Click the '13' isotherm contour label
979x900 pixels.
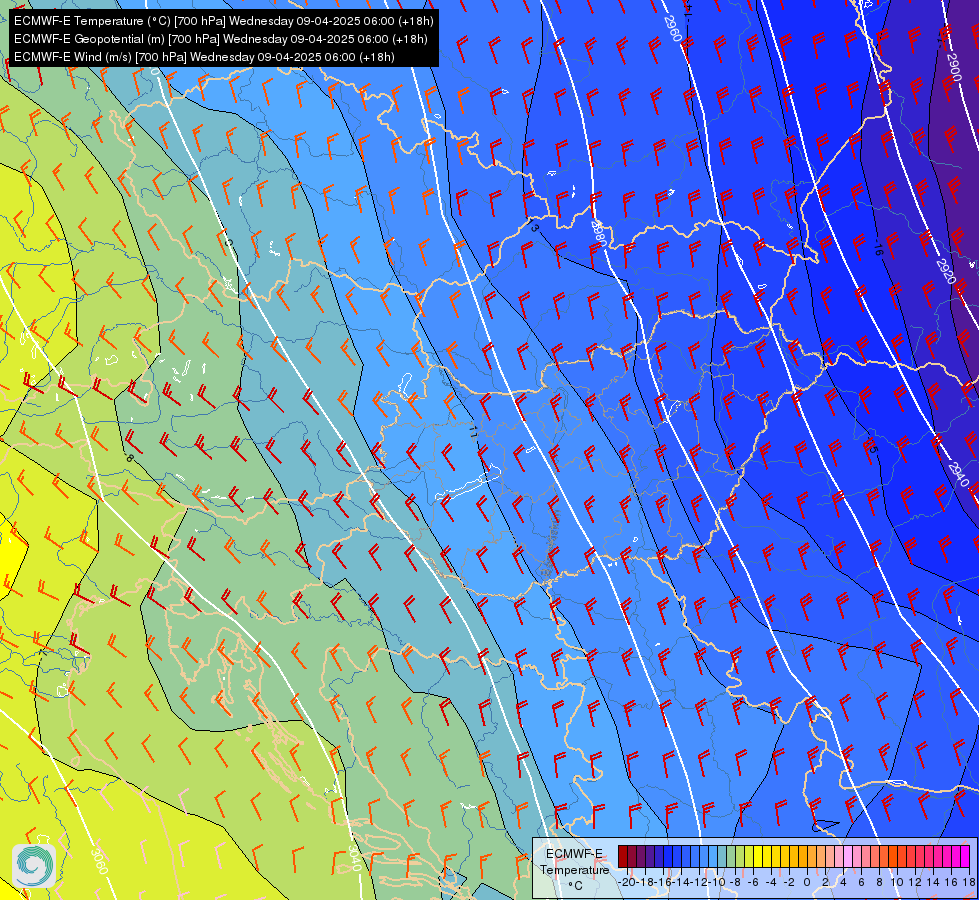[532, 225]
